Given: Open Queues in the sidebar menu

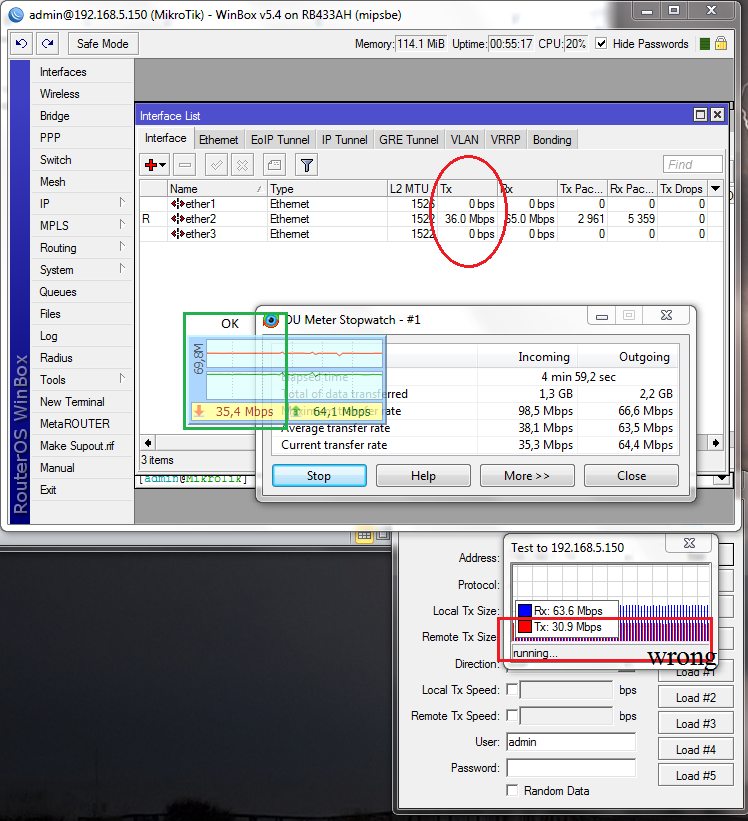Looking at the screenshot, I should point(58,292).
